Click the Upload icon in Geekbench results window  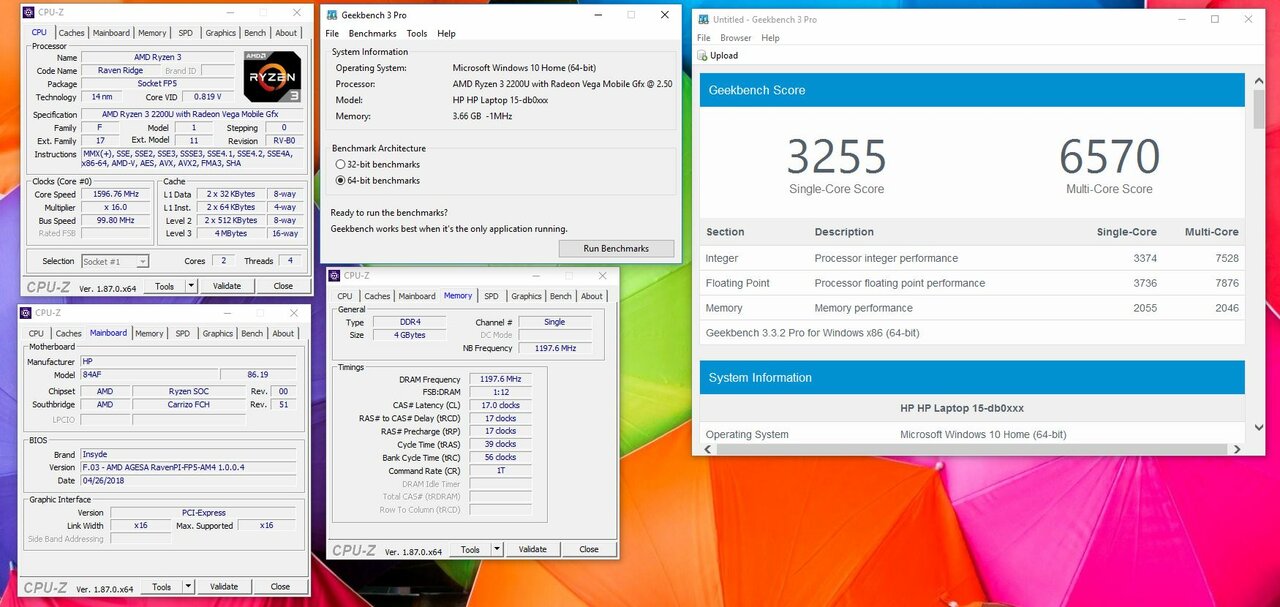click(702, 56)
